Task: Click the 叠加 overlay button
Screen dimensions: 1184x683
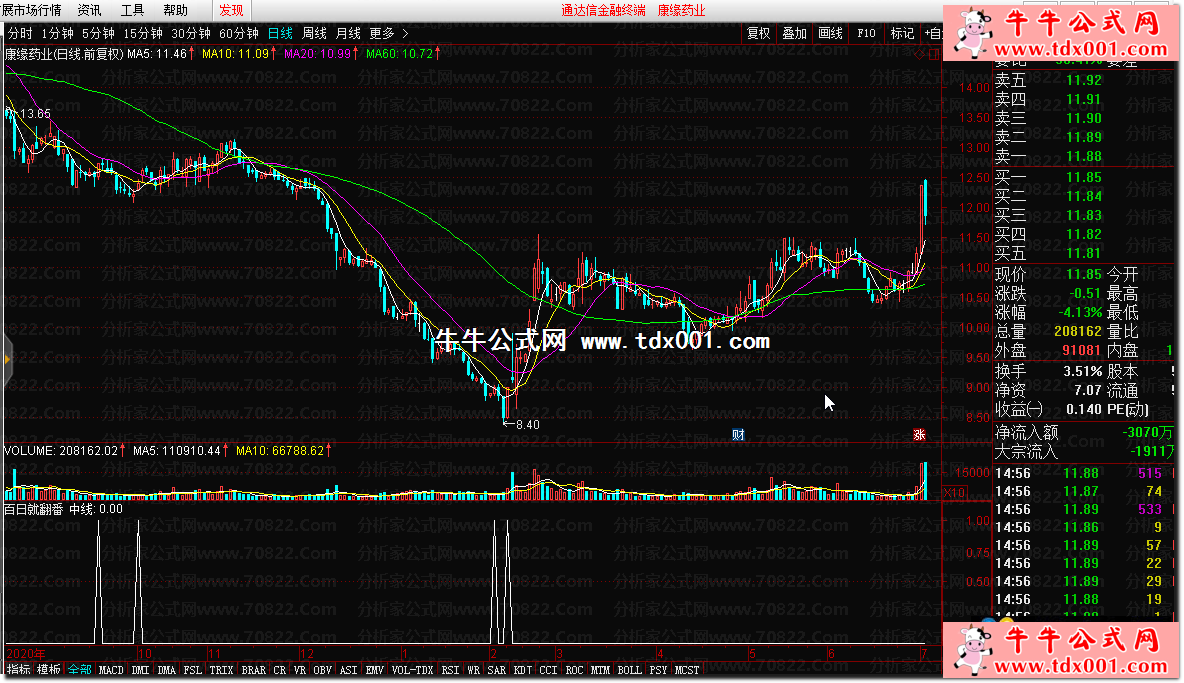Action: coord(794,33)
